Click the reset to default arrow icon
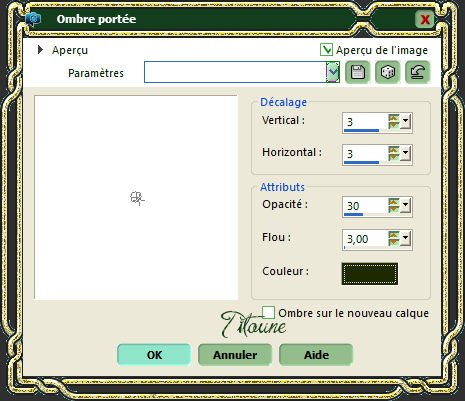Viewport: 465px width, 401px height. tap(417, 72)
